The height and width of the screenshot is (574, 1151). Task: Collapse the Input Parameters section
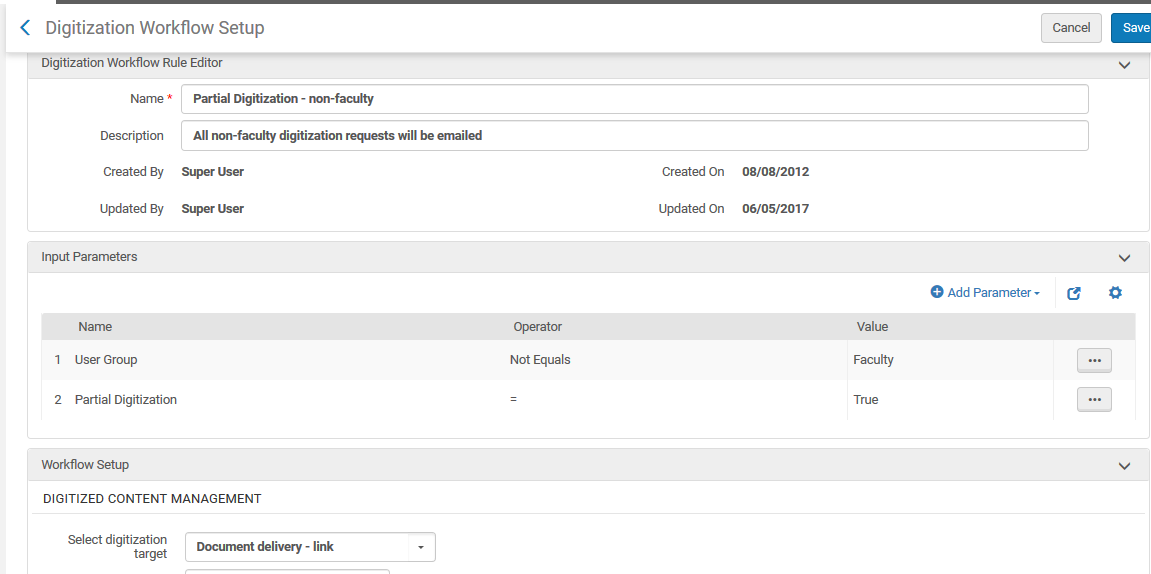tap(1124, 258)
